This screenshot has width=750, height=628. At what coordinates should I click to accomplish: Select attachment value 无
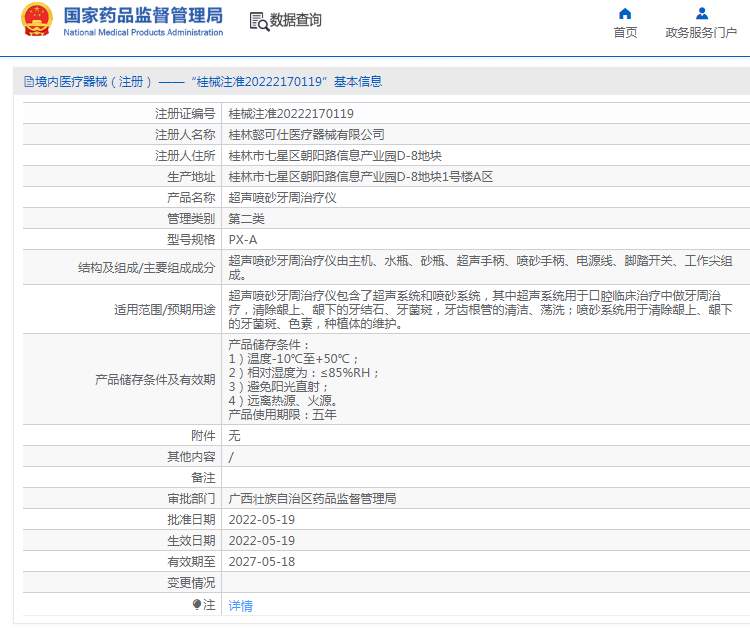[234, 436]
